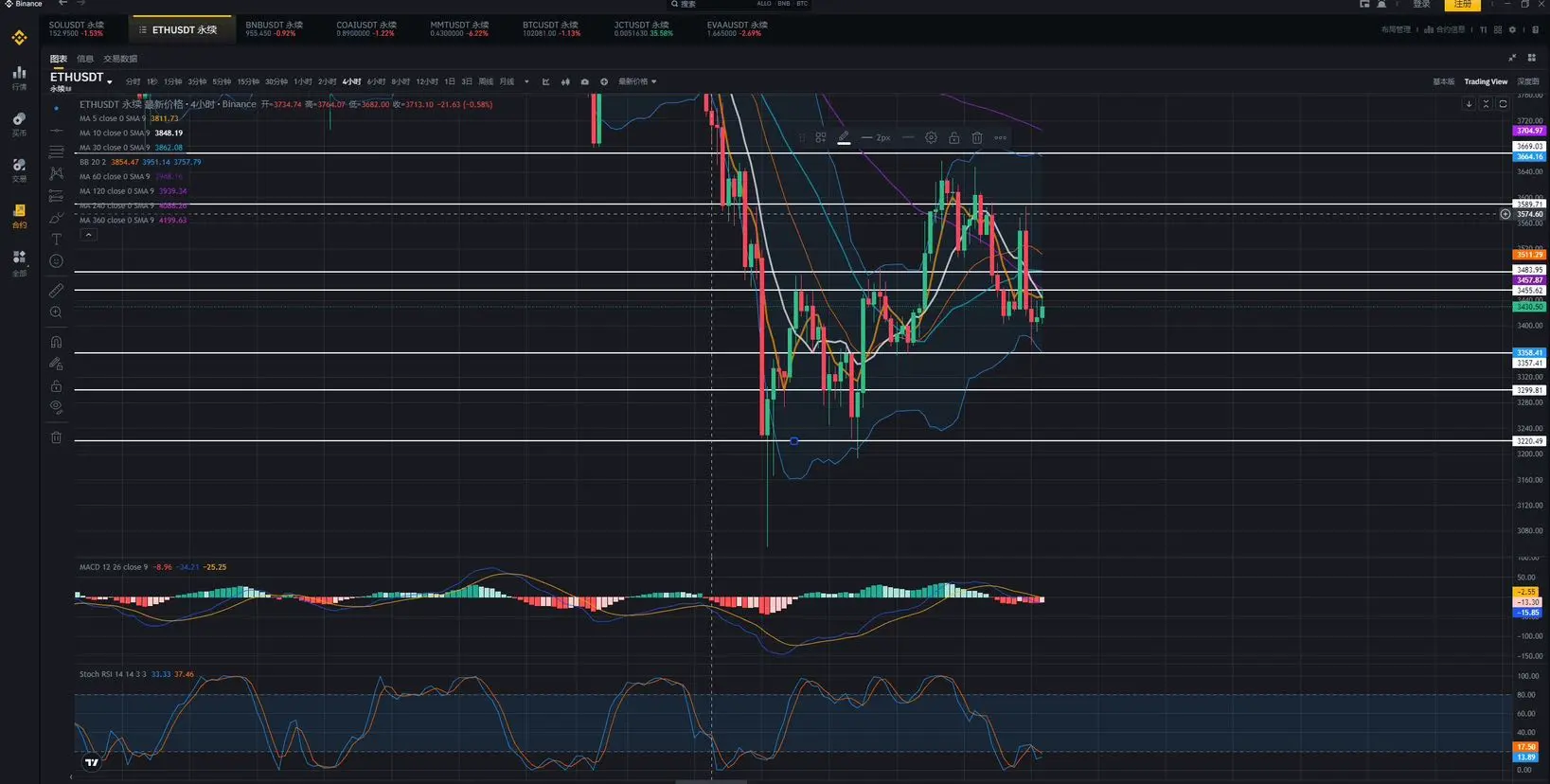
Task: Open the 交易数据 trading data tab
Action: pos(120,59)
